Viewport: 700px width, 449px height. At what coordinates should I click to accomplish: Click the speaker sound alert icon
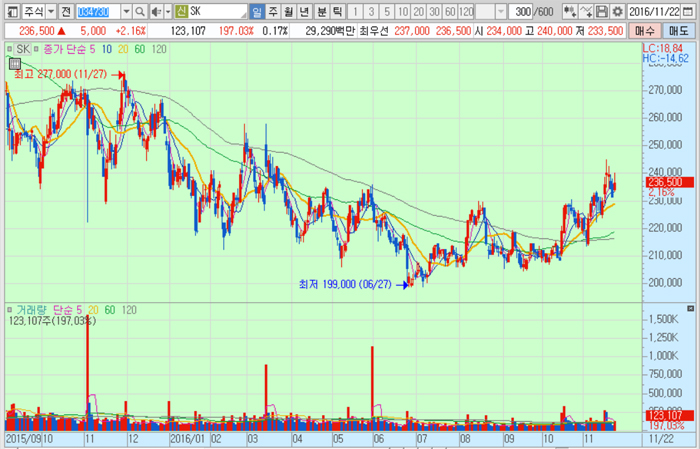156,12
